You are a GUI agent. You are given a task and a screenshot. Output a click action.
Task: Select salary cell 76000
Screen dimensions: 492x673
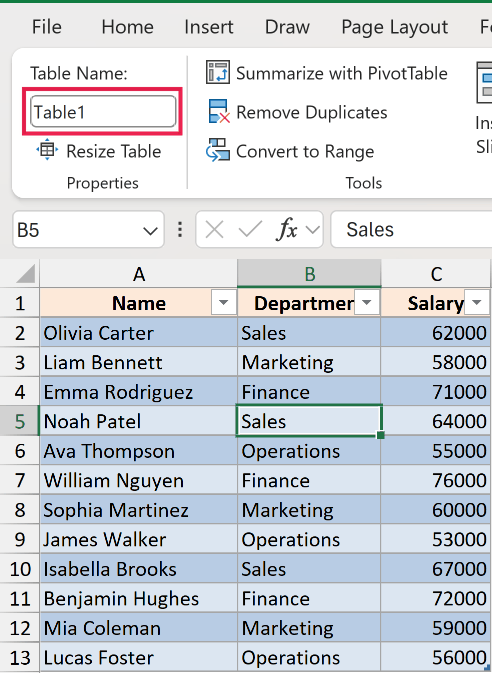(x=435, y=480)
